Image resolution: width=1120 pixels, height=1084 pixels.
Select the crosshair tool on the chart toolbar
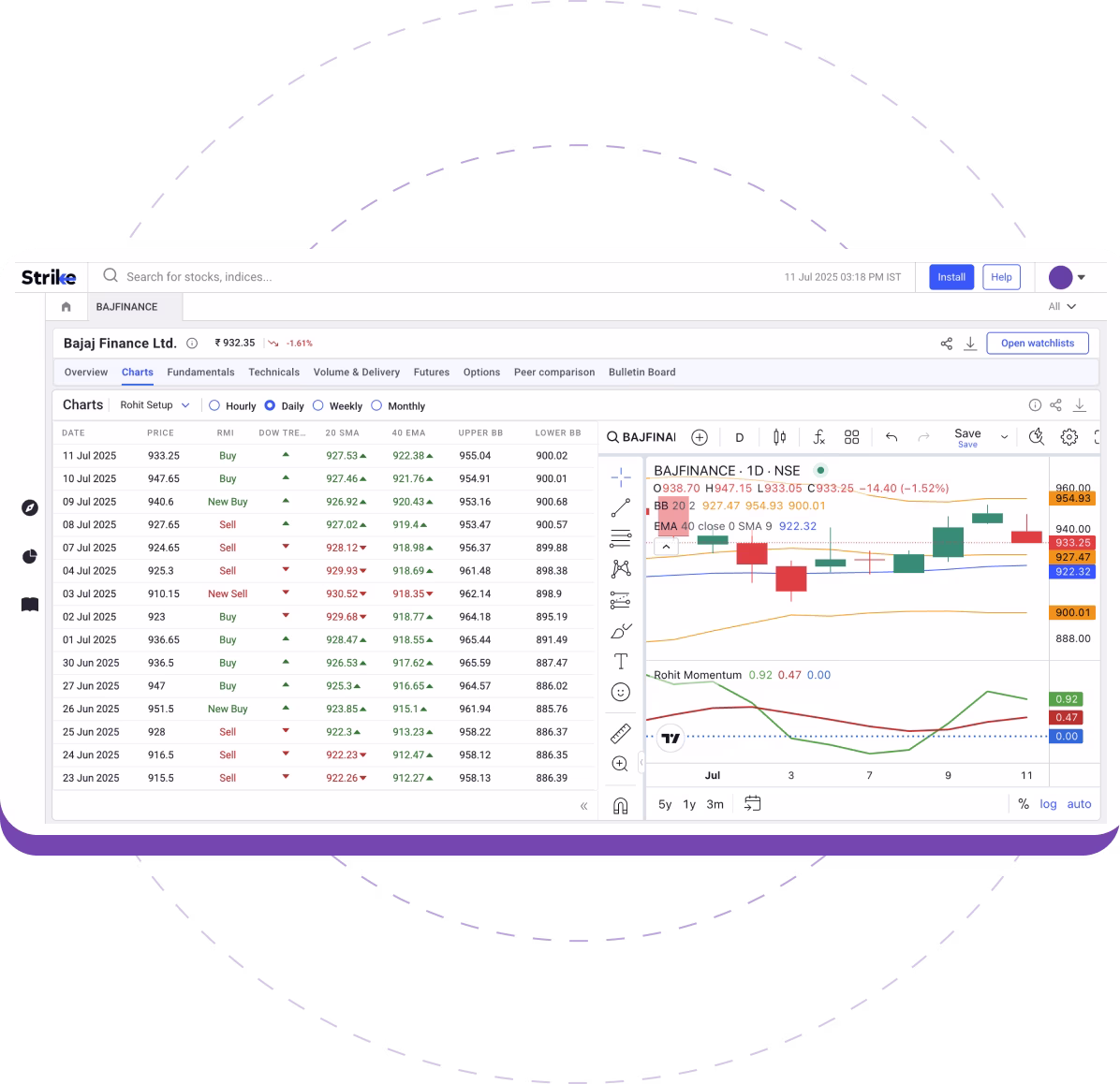click(x=621, y=477)
